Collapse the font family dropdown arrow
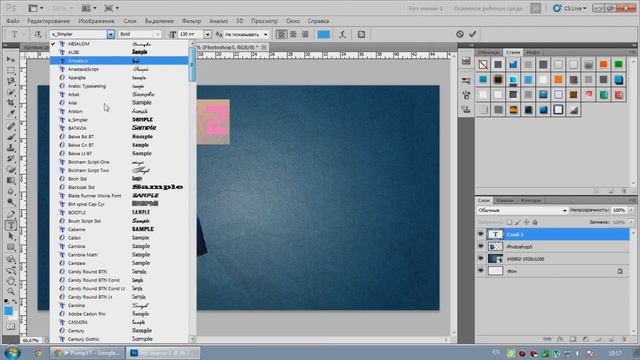The width and height of the screenshot is (640, 360). [111, 34]
